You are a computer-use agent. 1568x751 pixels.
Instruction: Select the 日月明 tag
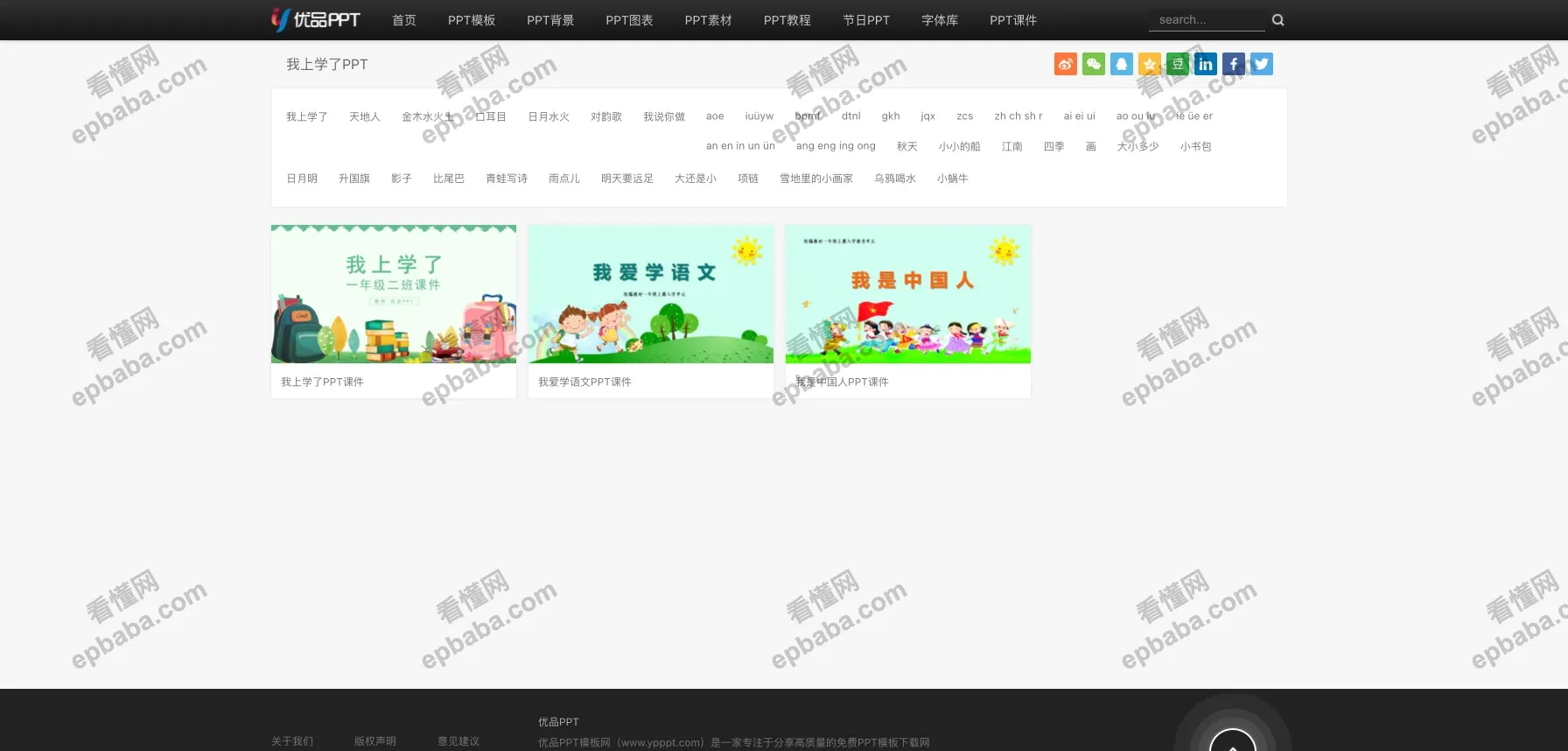302,179
